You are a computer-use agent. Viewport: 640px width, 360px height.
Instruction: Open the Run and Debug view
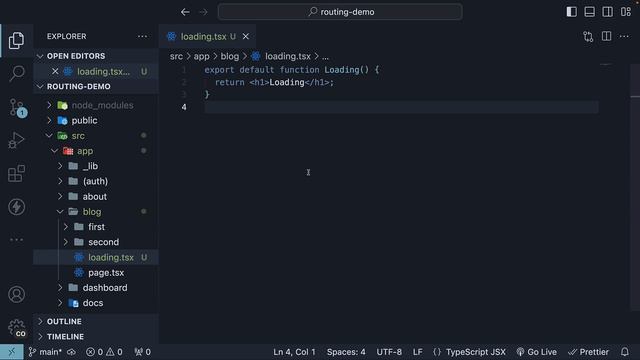(16, 140)
